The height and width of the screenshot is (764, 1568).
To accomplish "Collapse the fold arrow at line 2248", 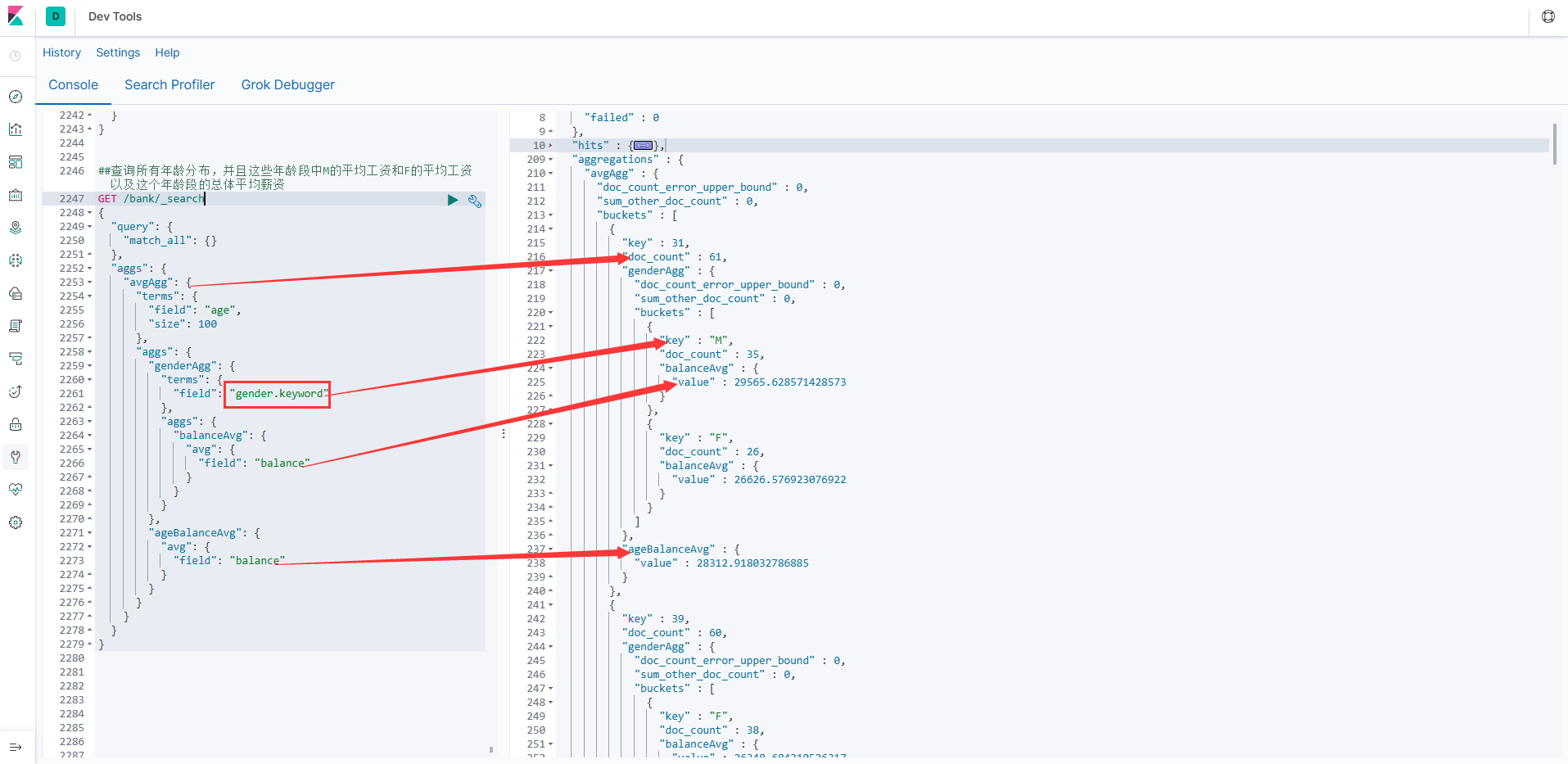I will (90, 213).
